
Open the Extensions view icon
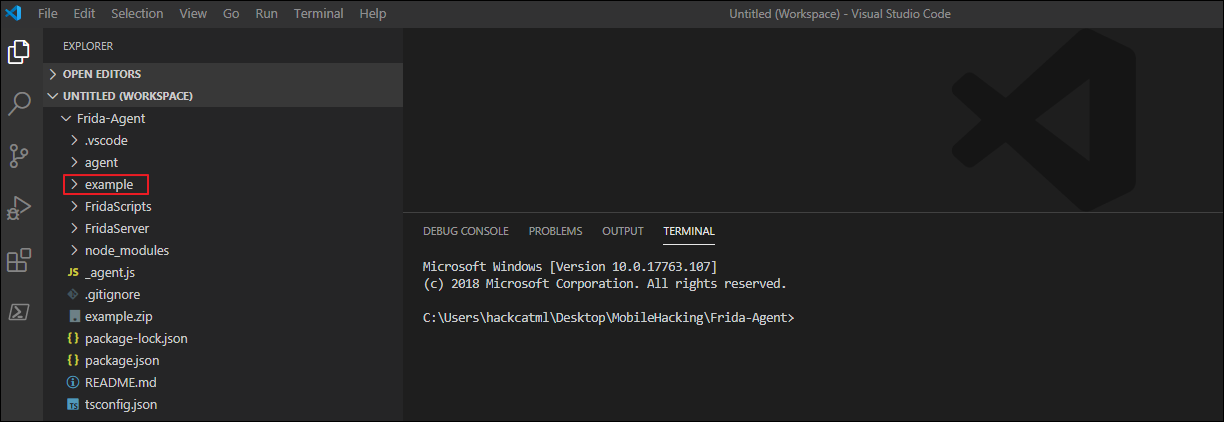(x=19, y=260)
